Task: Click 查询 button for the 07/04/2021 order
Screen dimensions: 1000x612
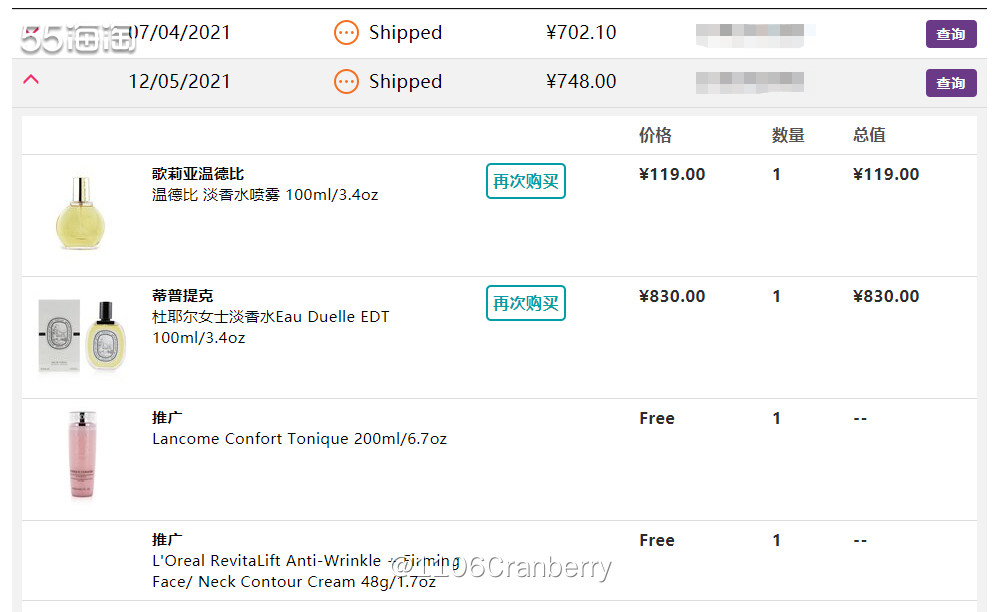Action: (x=950, y=34)
